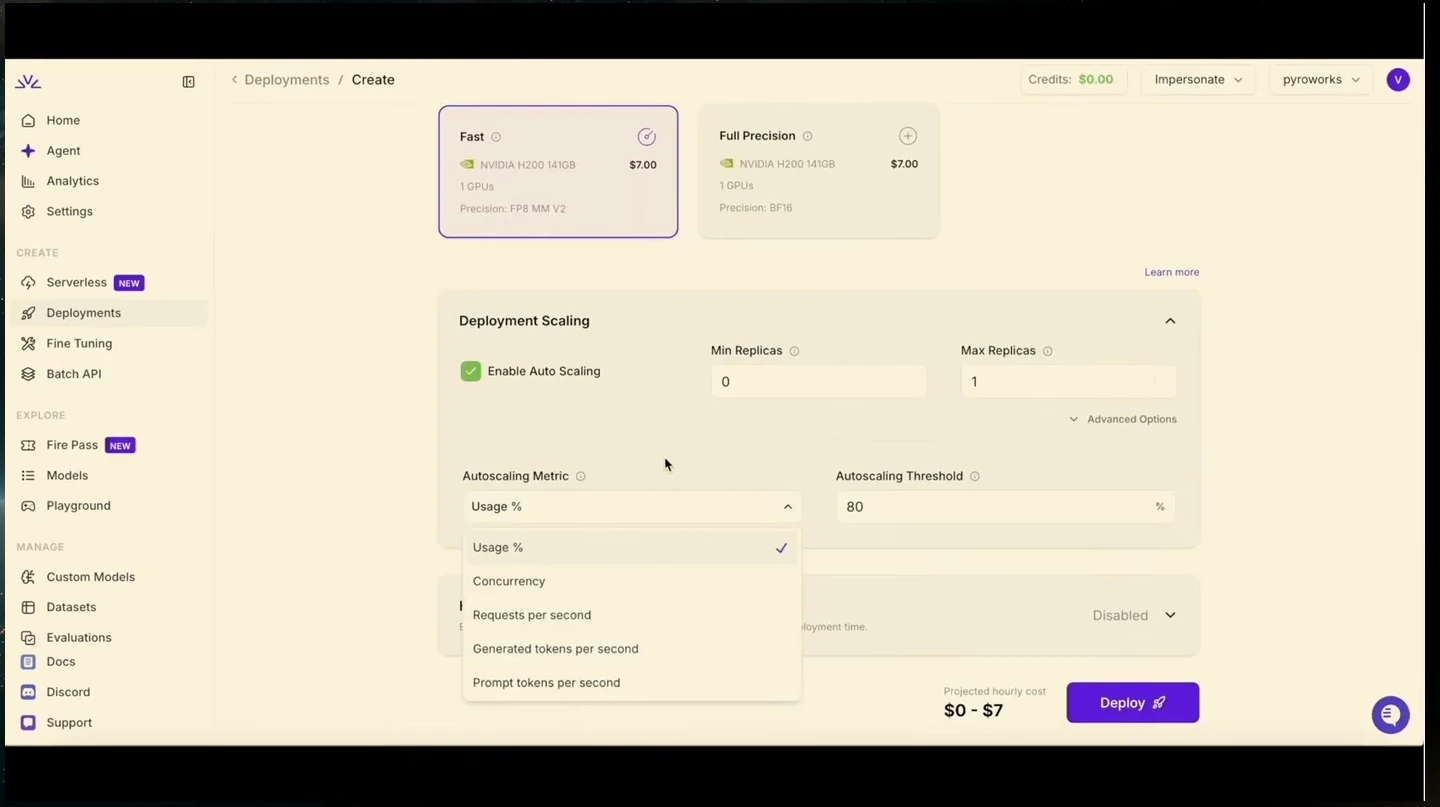The height and width of the screenshot is (807, 1440).
Task: Click the Batch API layers icon
Action: (28, 374)
